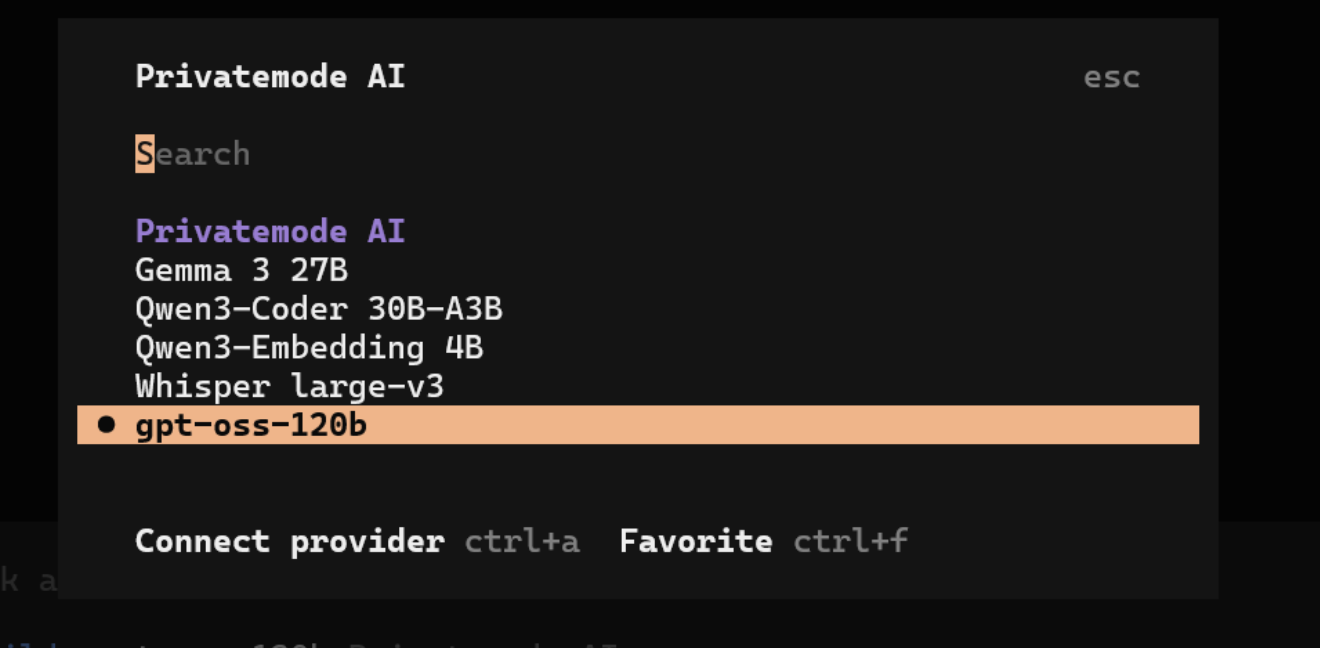Viewport: 1320px width, 648px height.
Task: Click the ctrl+f shortcut hint
Action: (x=850, y=542)
